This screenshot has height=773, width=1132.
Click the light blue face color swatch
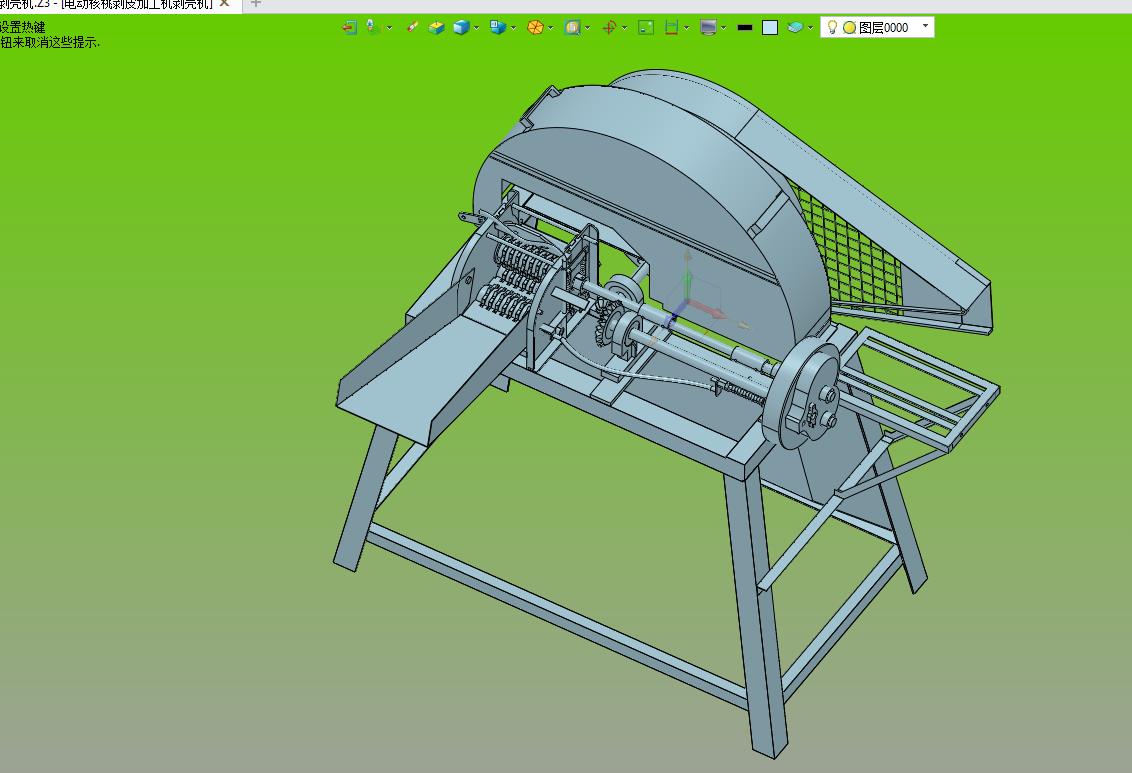click(770, 27)
